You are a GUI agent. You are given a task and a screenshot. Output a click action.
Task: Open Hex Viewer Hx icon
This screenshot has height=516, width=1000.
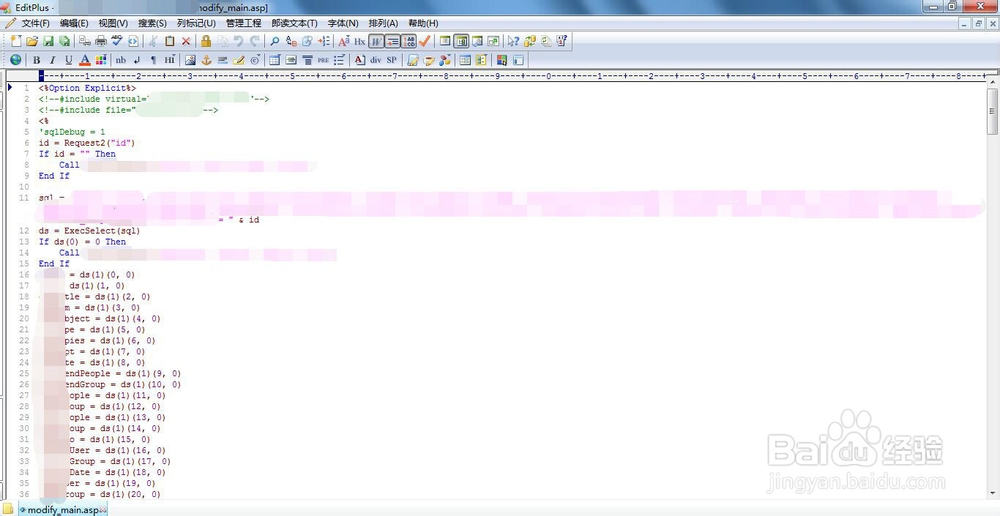[x=360, y=41]
